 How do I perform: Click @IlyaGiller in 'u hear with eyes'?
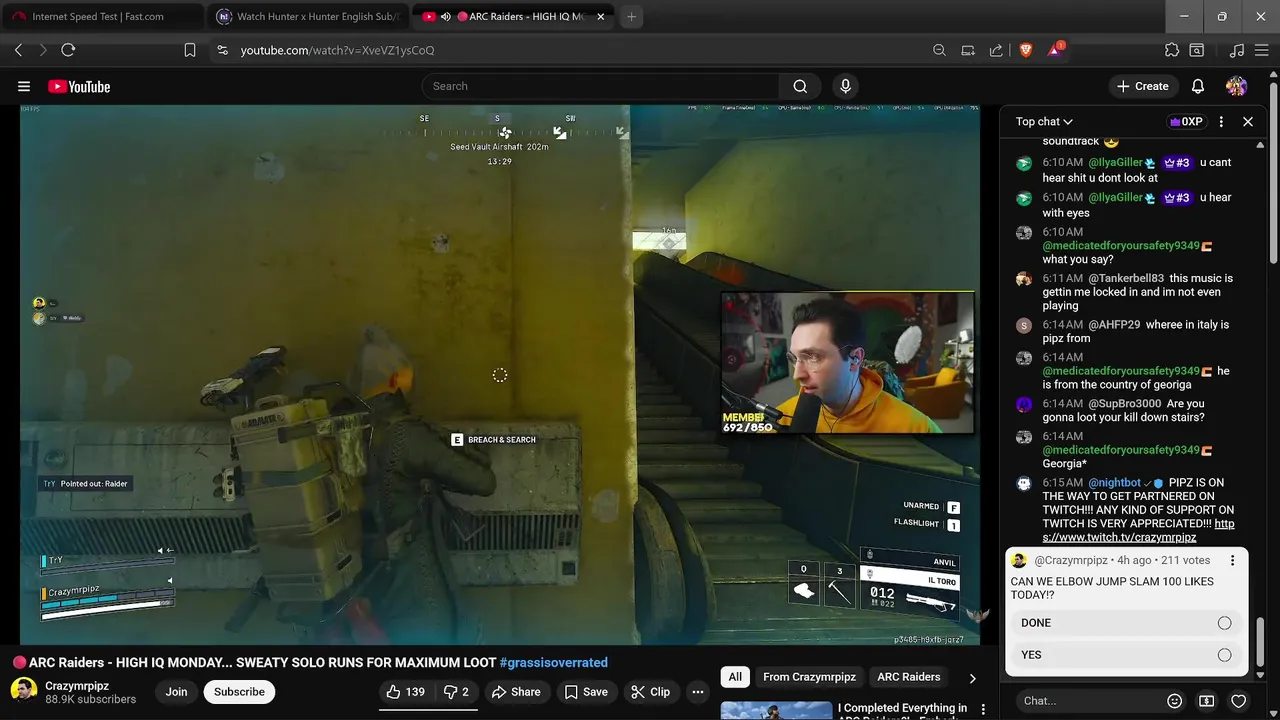point(1115,198)
